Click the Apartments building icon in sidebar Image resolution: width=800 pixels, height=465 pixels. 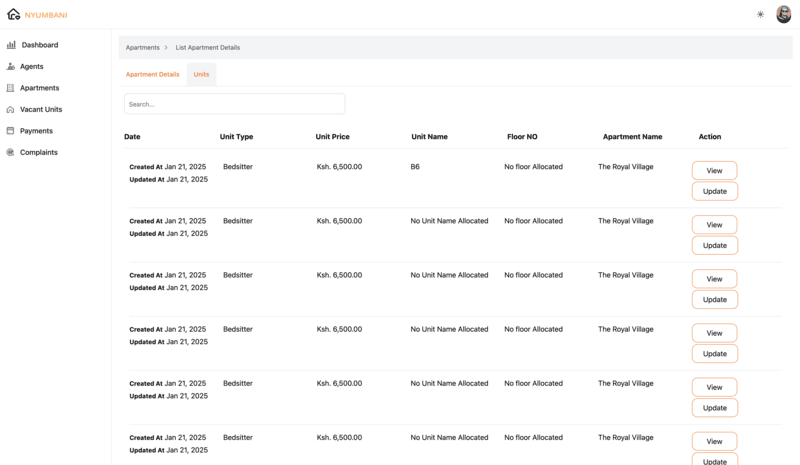coord(11,88)
